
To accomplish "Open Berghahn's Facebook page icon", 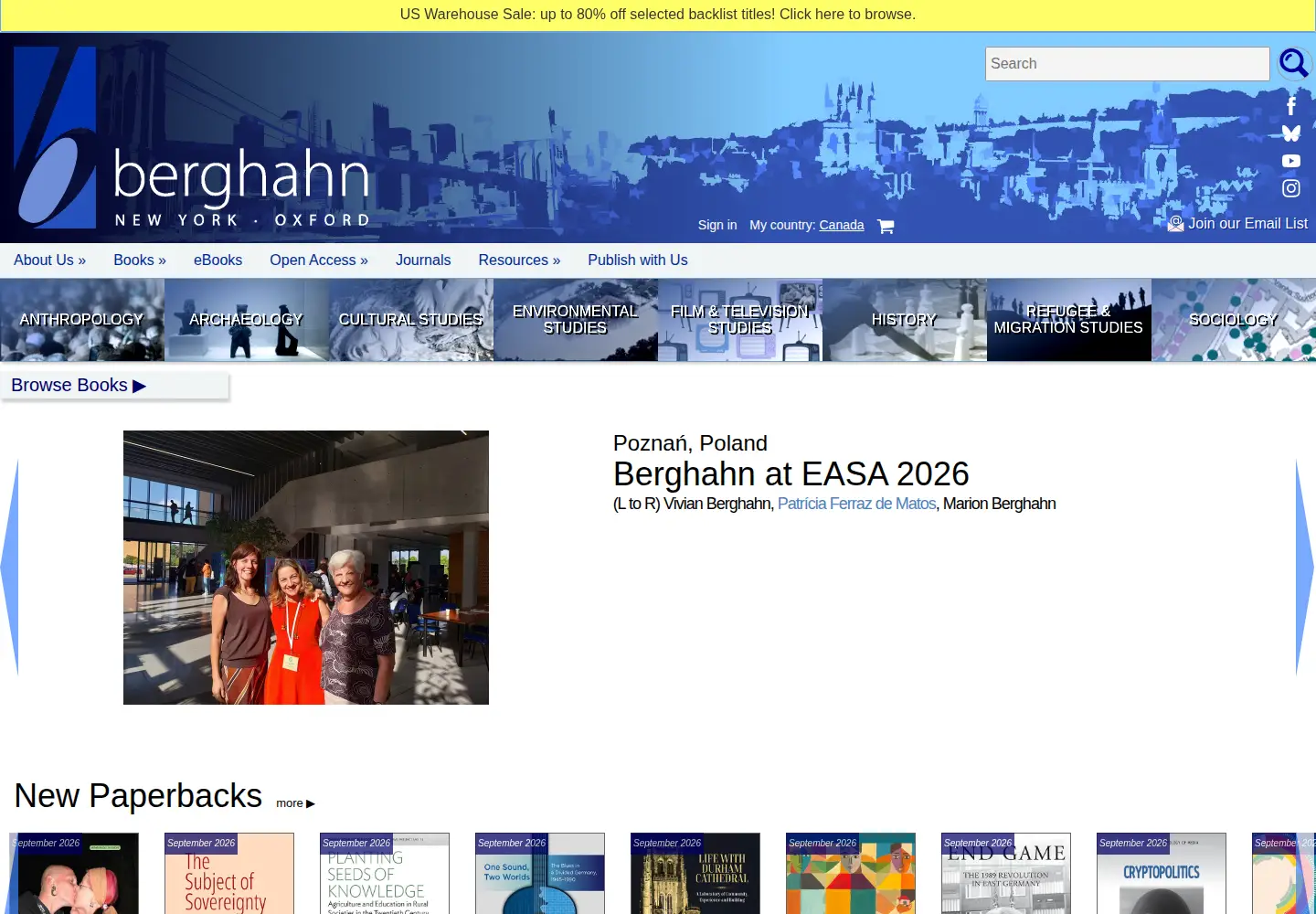I will click(1291, 105).
